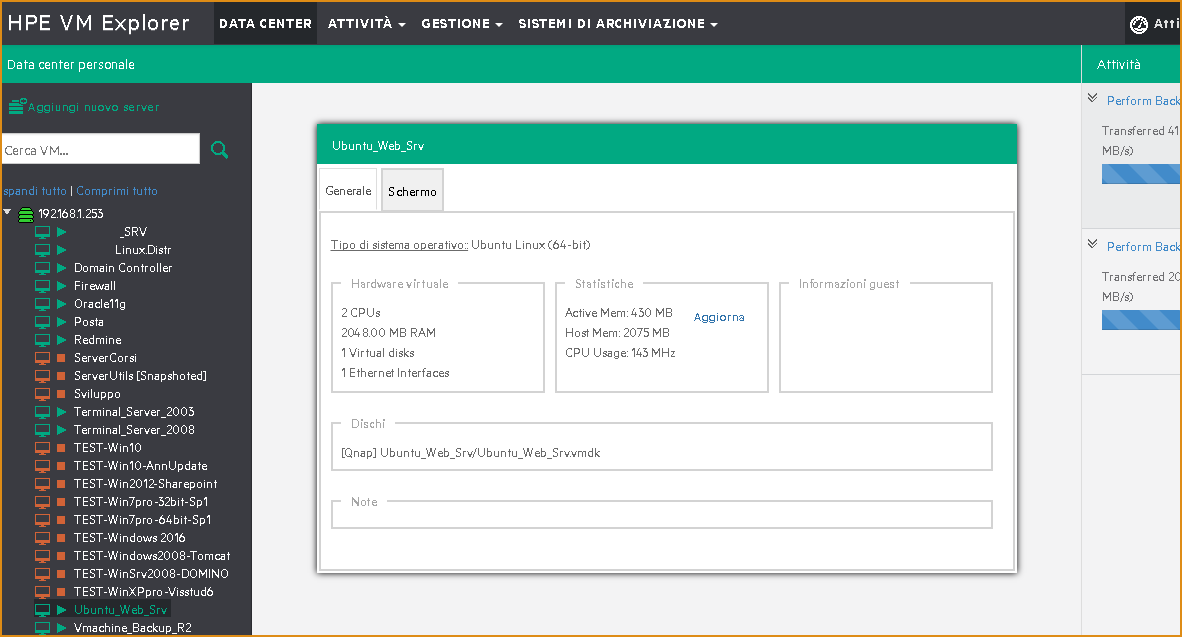The width and height of the screenshot is (1182, 637).
Task: Select the Redmine VM entry
Action: [97, 340]
